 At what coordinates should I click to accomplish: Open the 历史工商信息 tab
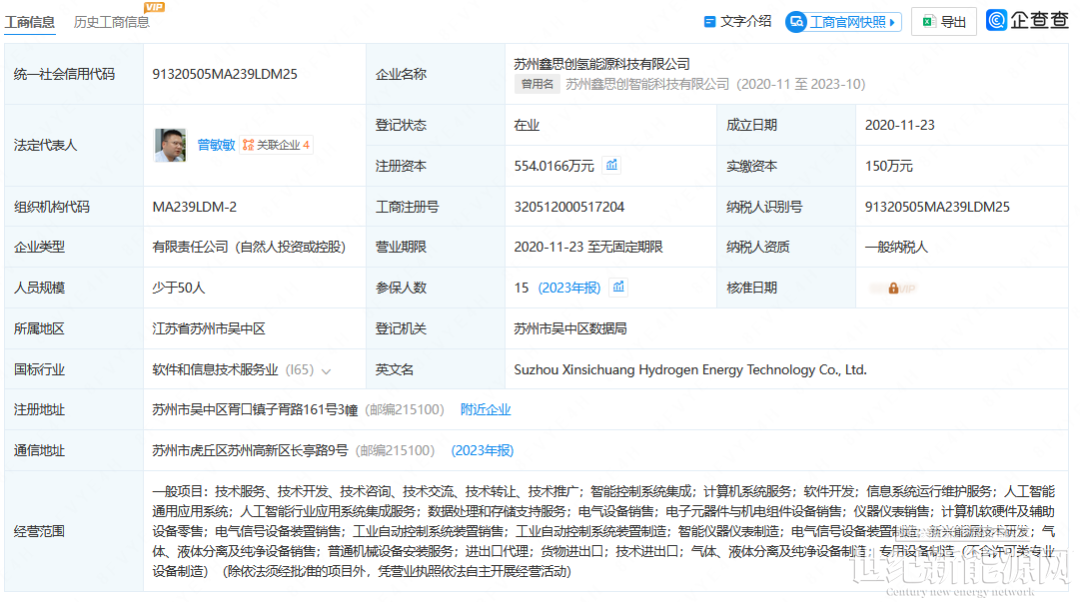pos(112,22)
